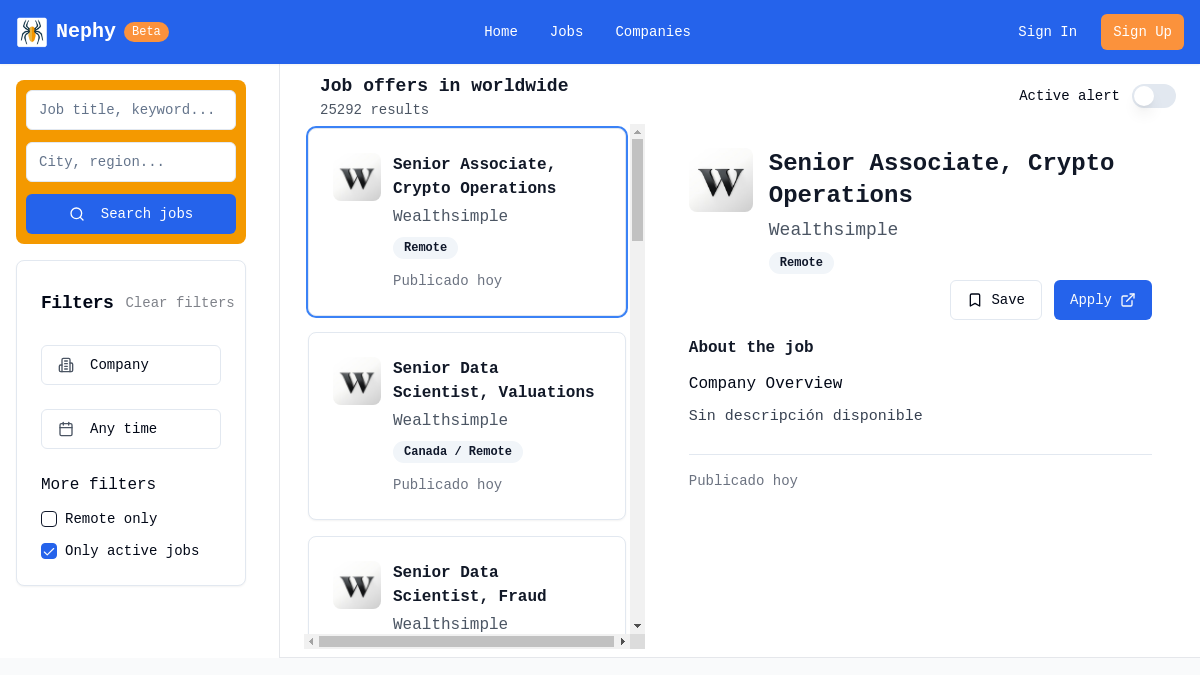Click the Nephy spider logo icon
Image resolution: width=1200 pixels, height=675 pixels.
click(x=32, y=32)
